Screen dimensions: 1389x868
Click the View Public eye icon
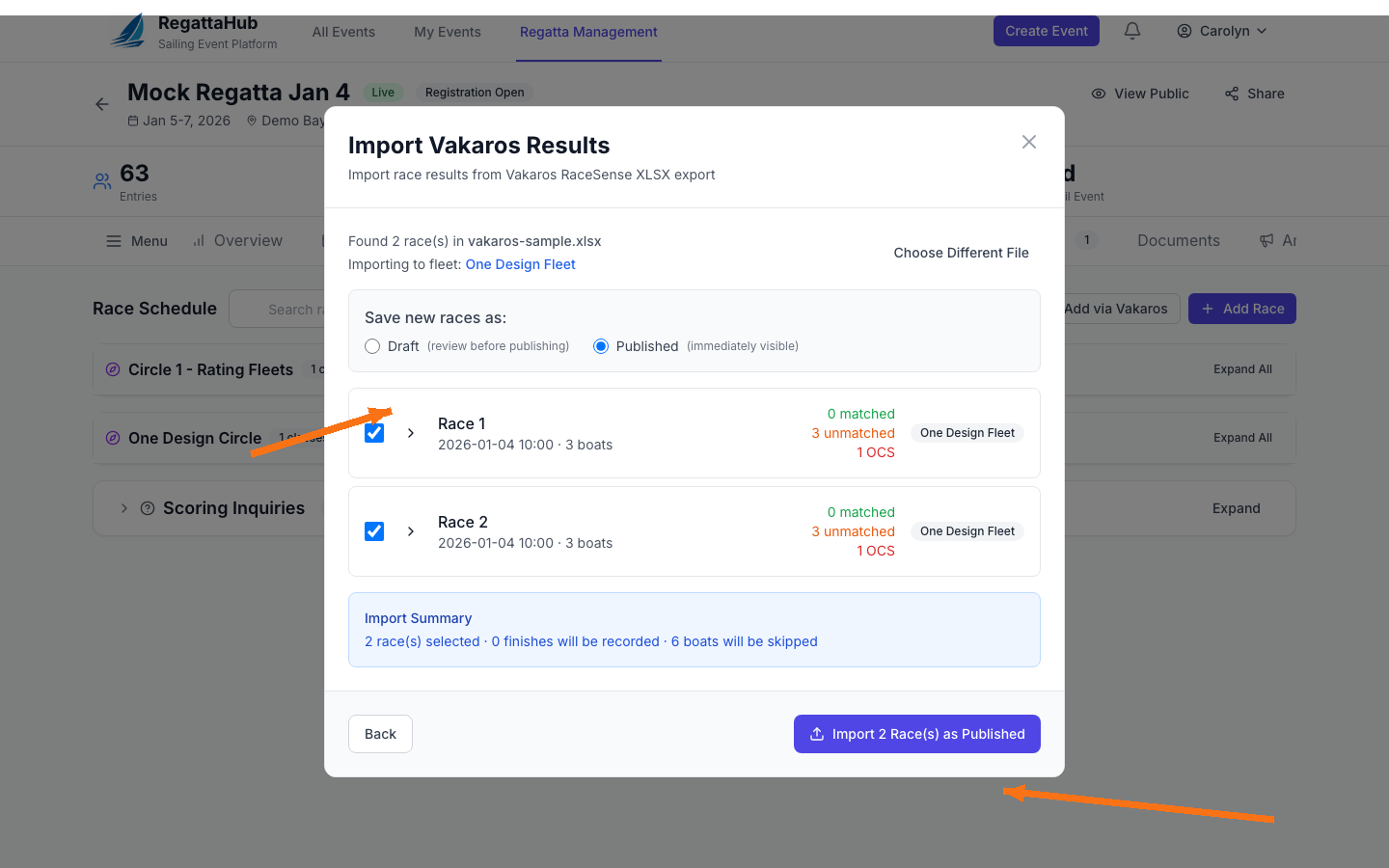pos(1099,94)
